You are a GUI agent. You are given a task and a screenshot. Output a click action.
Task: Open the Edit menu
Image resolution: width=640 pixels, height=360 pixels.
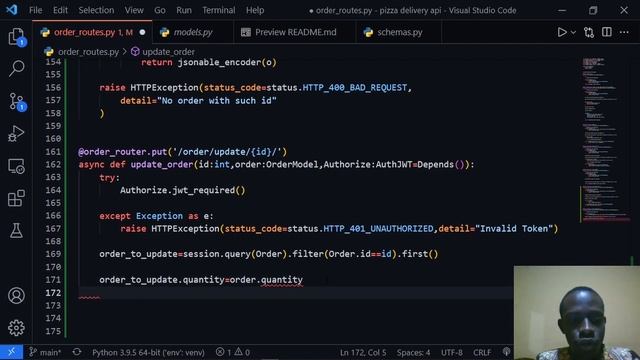(x=60, y=10)
